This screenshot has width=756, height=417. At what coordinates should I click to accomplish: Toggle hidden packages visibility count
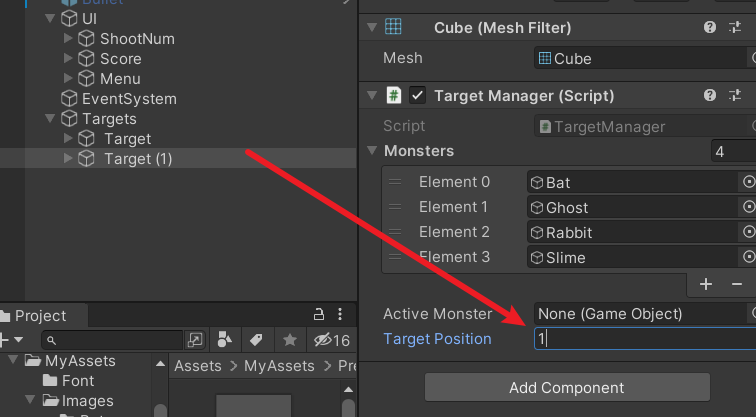(x=331, y=340)
